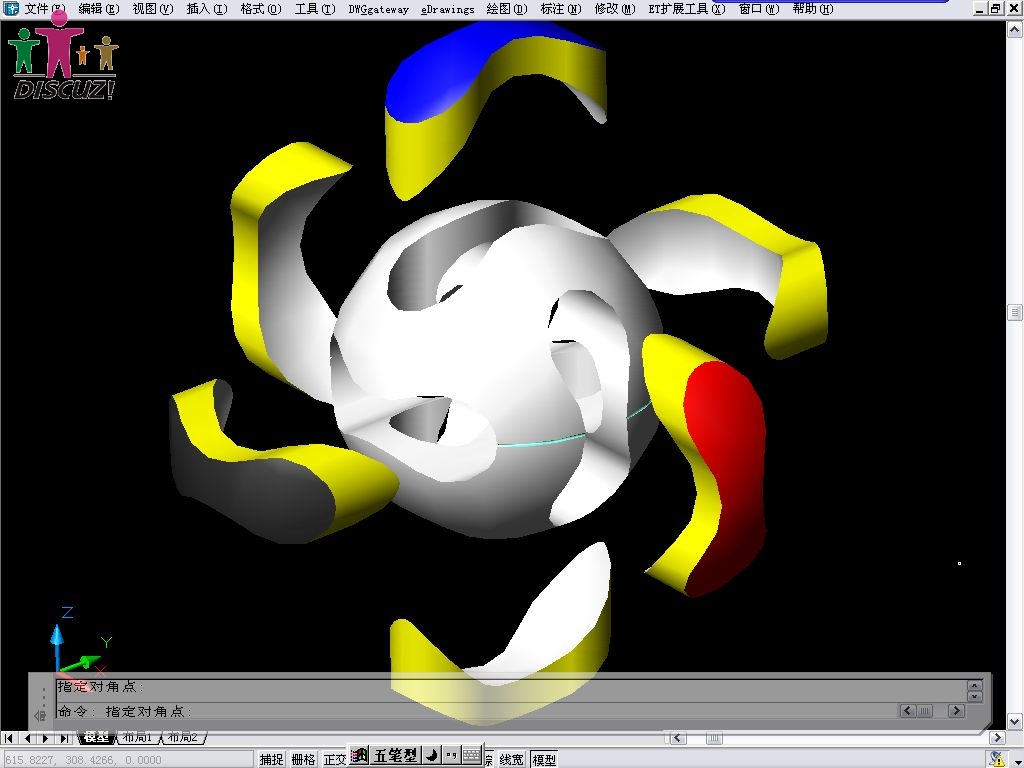The image size is (1024, 768).
Task: Open the 工具 (Tools) menu
Action: 315,9
